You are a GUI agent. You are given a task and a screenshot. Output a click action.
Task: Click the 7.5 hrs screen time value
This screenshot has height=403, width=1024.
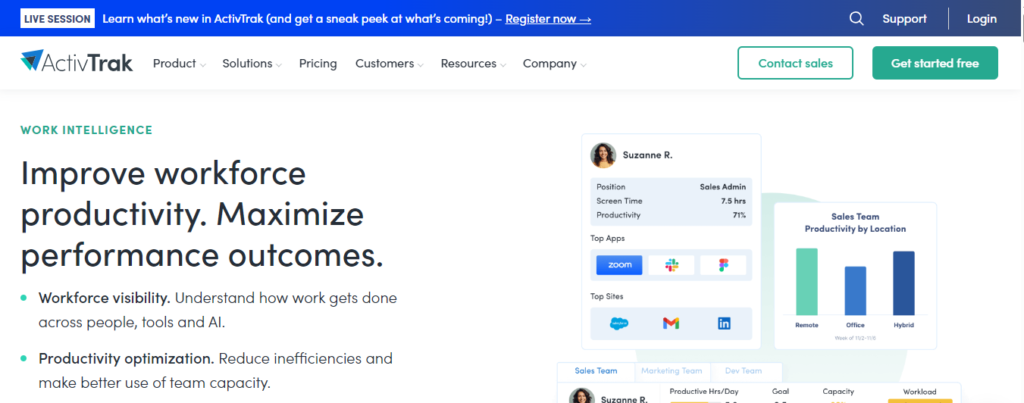(733, 201)
